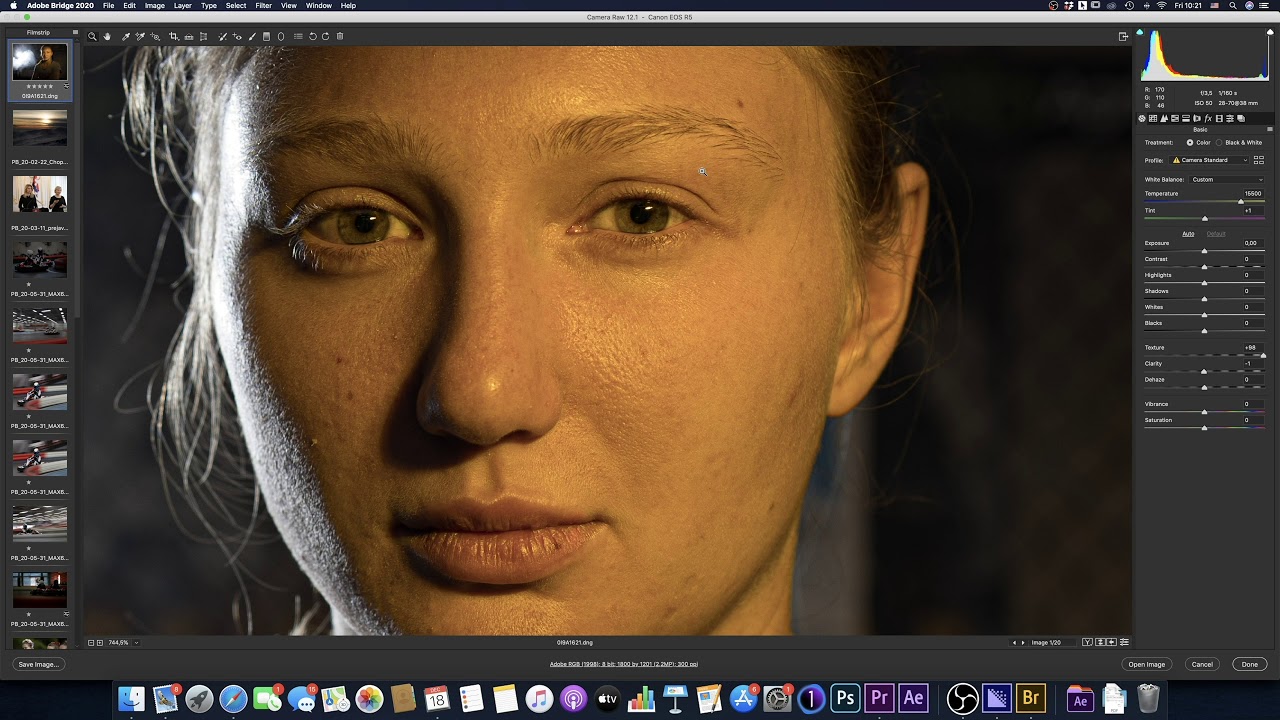Open the Window menu

click(319, 5)
